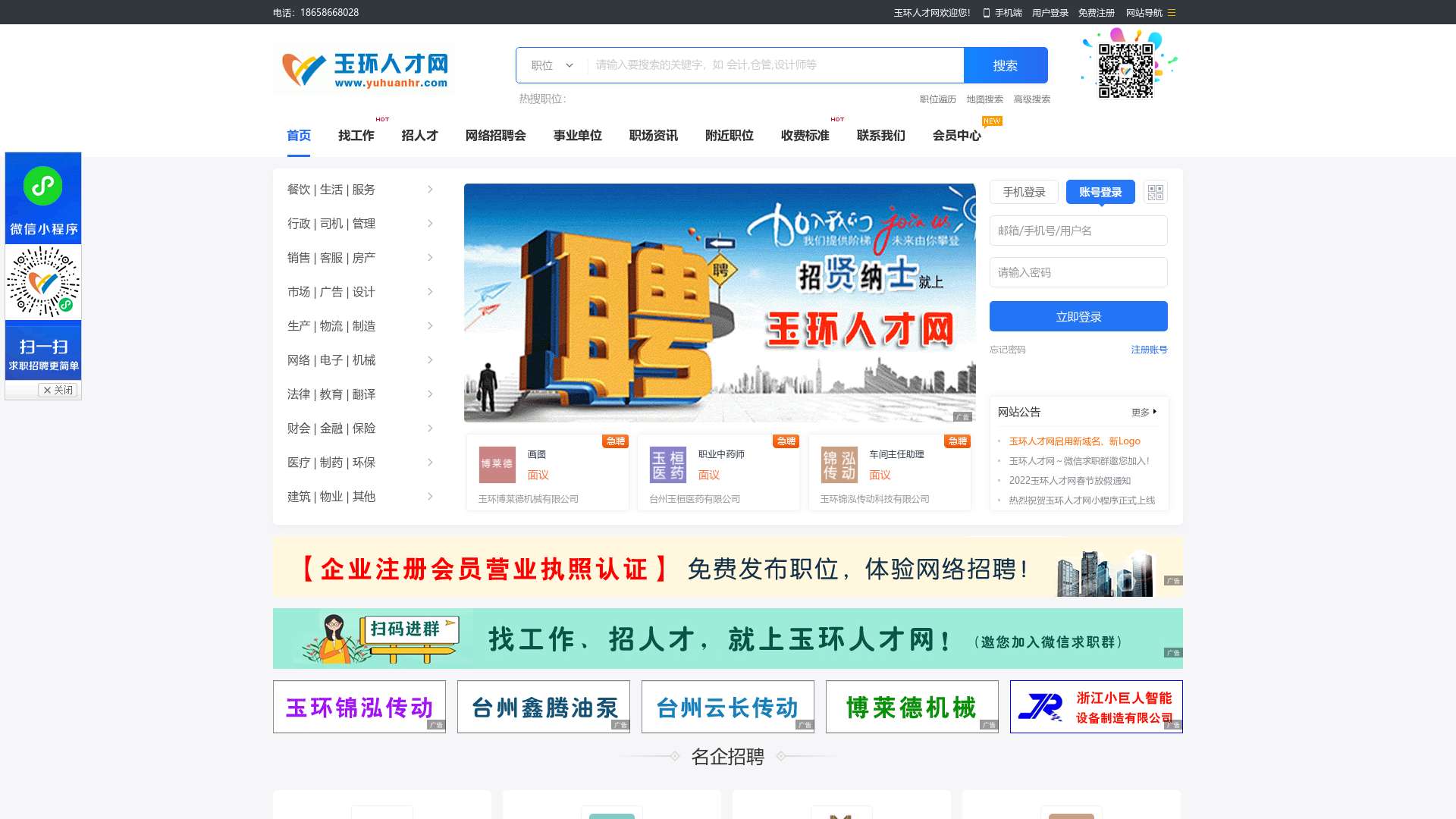Focus the keyword search input field

[x=776, y=65]
